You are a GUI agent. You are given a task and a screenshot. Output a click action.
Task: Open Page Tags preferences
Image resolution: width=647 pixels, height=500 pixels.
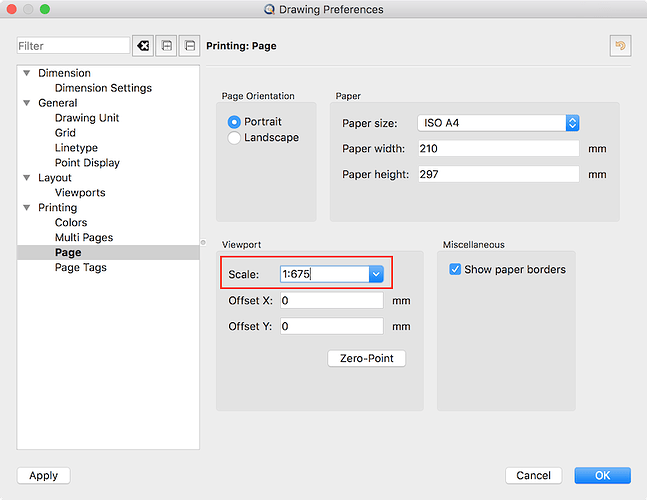point(81,267)
